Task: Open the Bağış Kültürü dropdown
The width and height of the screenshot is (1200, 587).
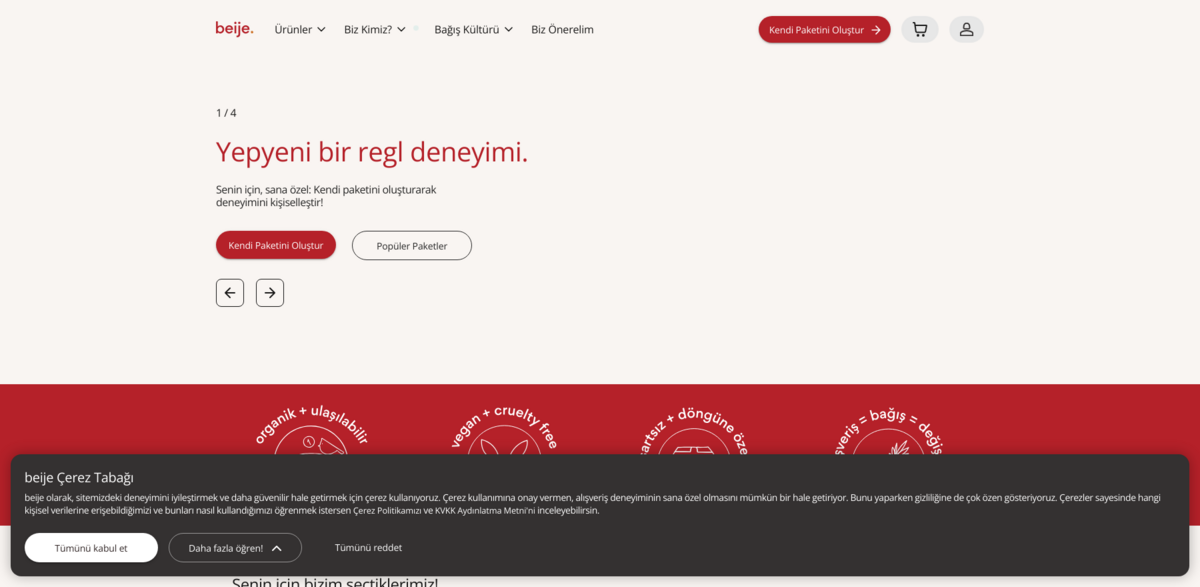Action: (x=473, y=30)
